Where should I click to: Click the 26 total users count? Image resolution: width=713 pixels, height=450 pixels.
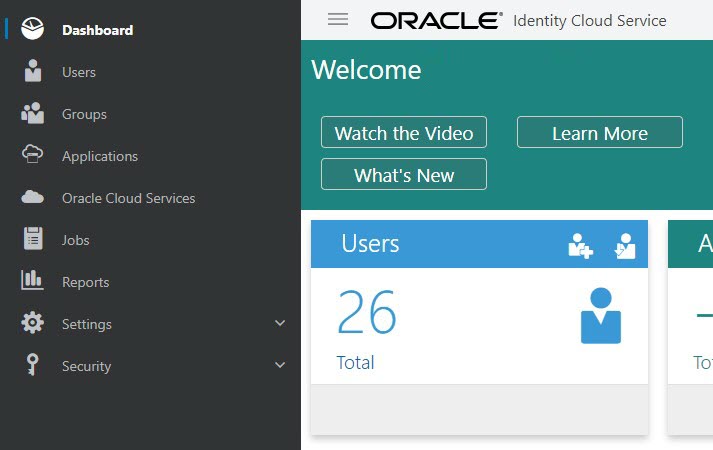pos(366,314)
